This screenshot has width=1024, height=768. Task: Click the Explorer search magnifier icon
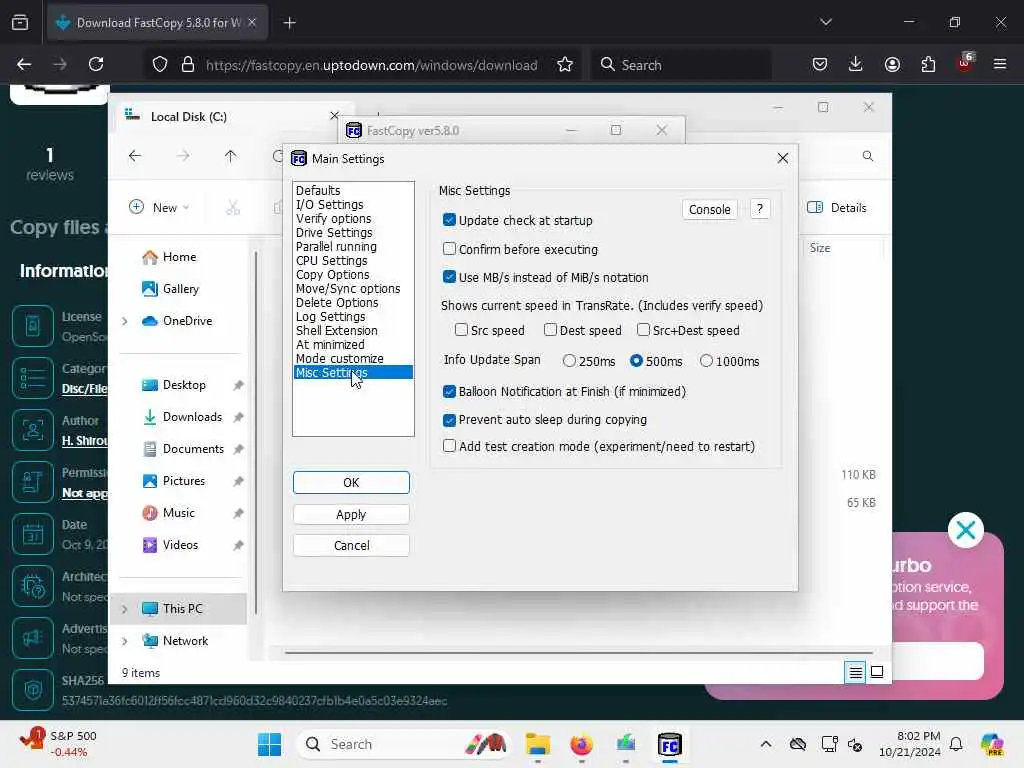[867, 156]
